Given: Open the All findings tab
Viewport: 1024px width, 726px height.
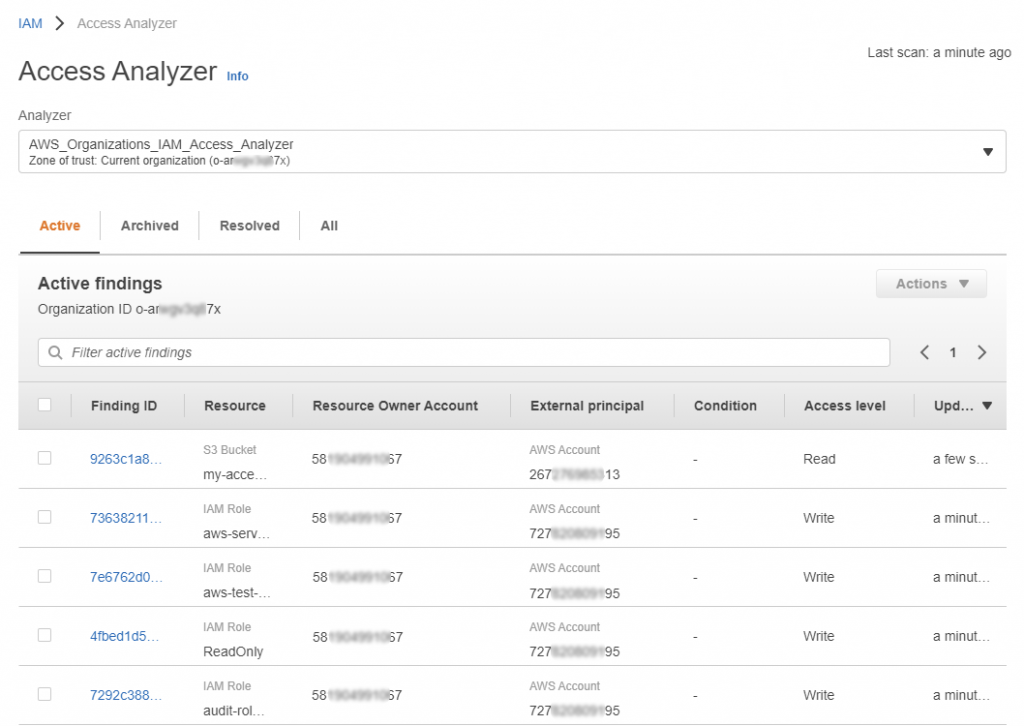Looking at the screenshot, I should coord(329,226).
